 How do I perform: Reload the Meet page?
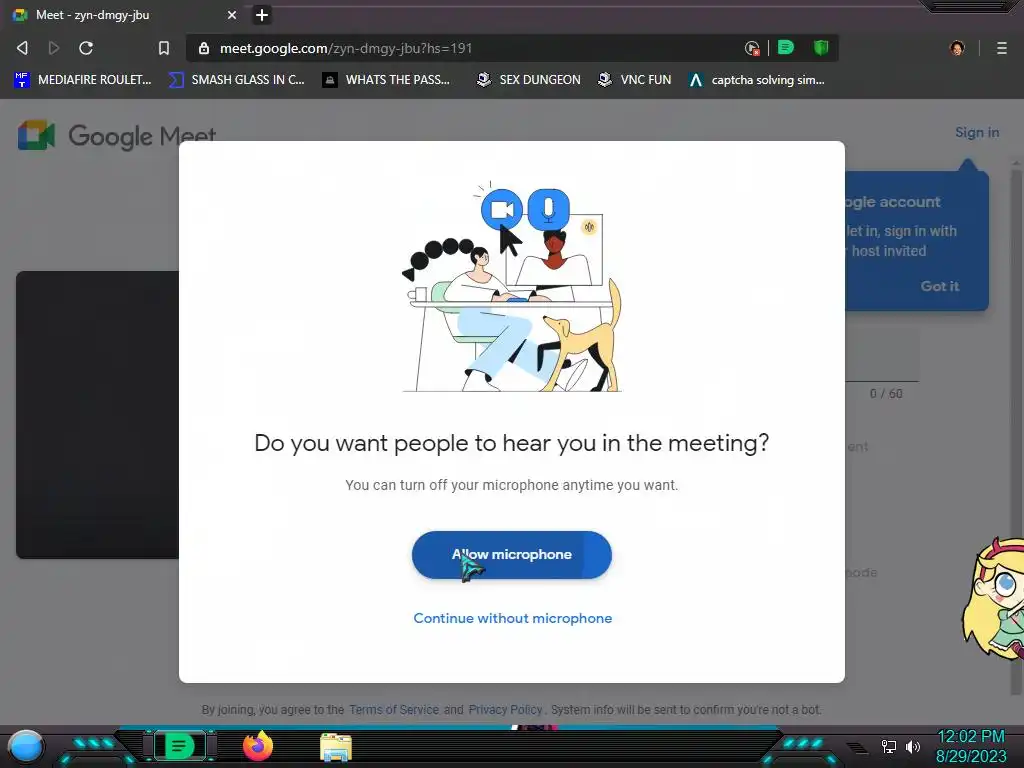(x=86, y=48)
